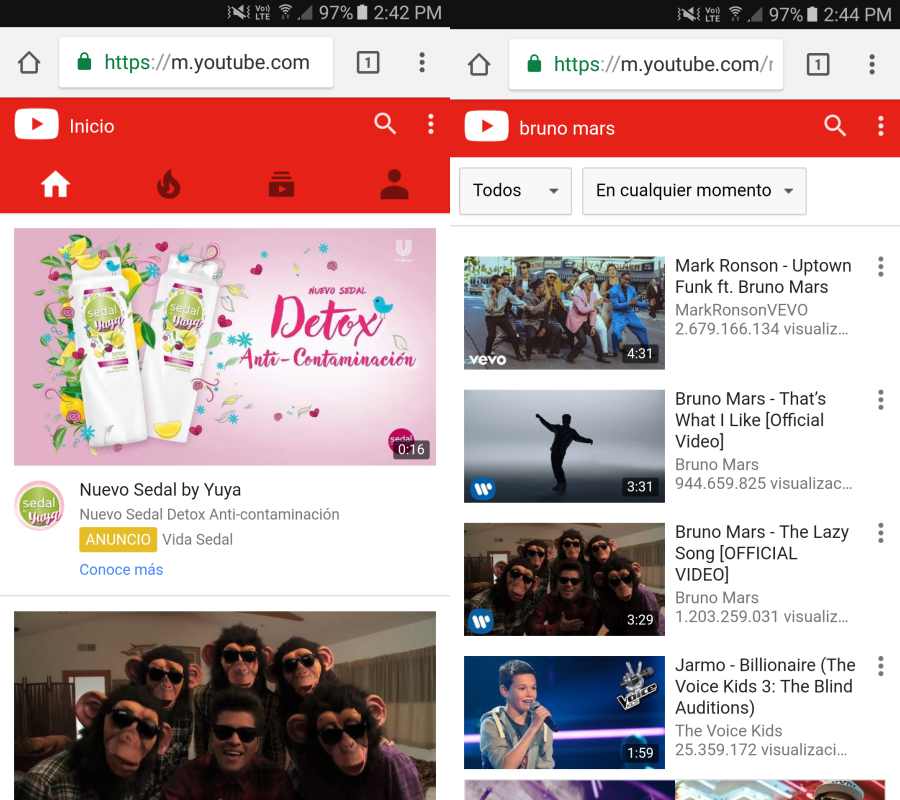This screenshot has height=800, width=900.
Task: Open Chrome overflow menu in right screen
Action: tap(872, 64)
